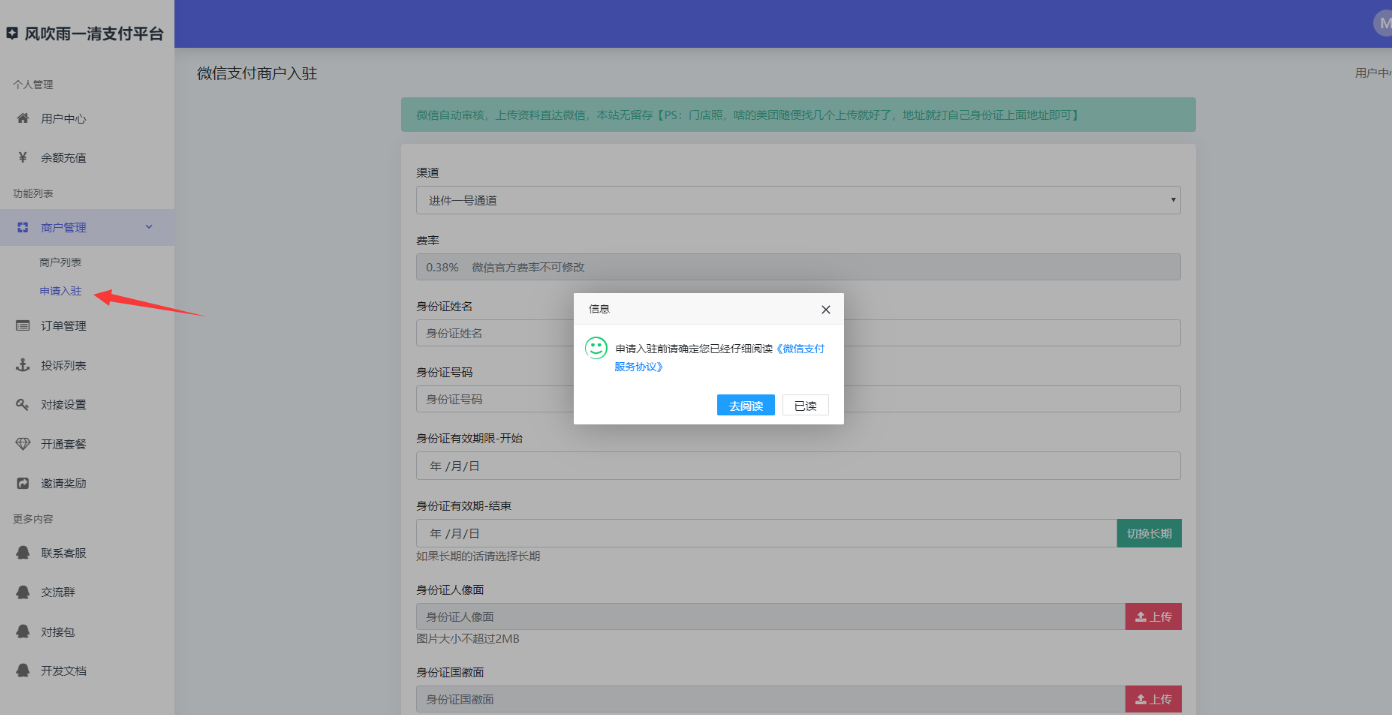1392x715 pixels.
Task: Click the QQ icon beside 联系客服
Action: [22, 553]
